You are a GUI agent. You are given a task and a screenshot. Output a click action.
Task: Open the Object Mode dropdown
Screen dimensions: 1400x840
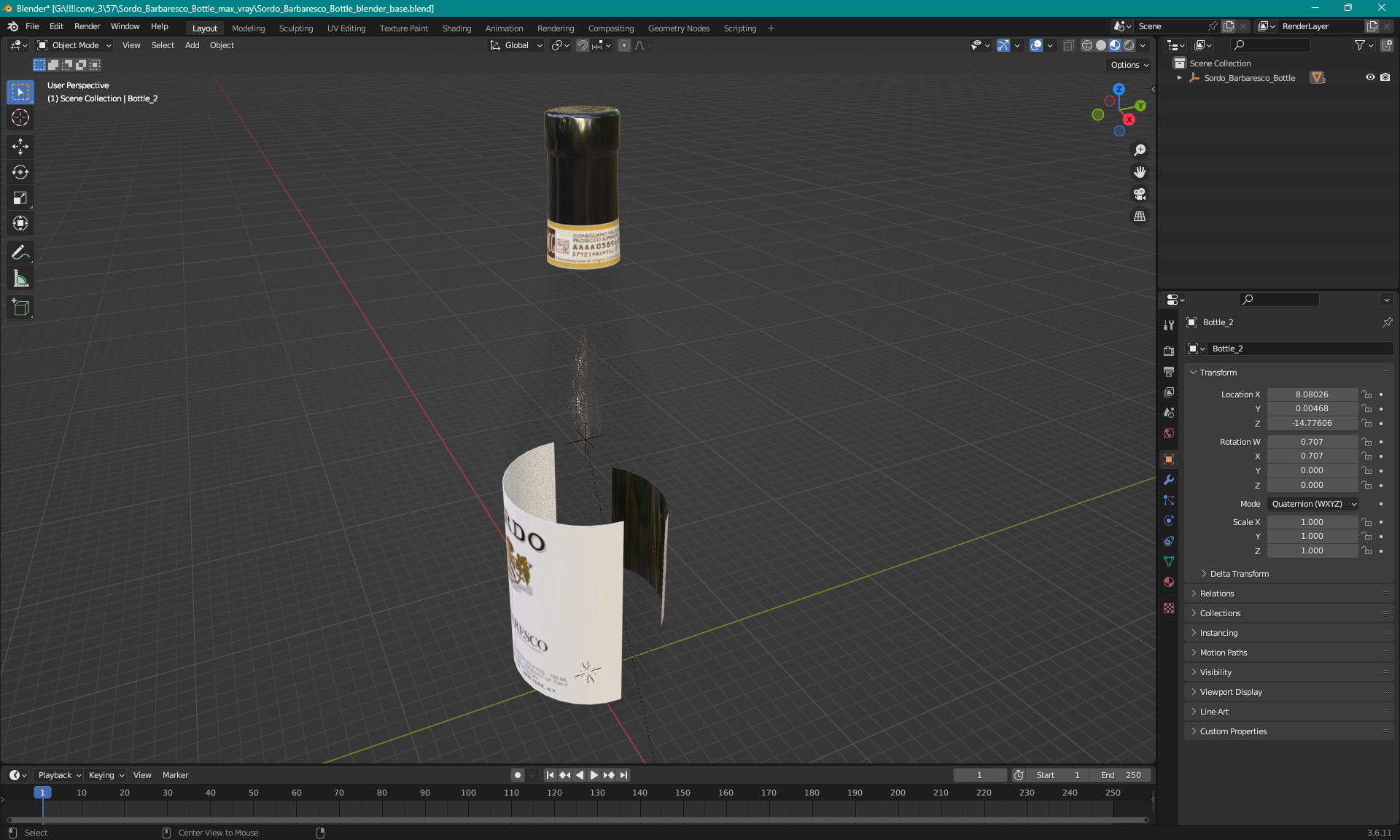pos(74,45)
